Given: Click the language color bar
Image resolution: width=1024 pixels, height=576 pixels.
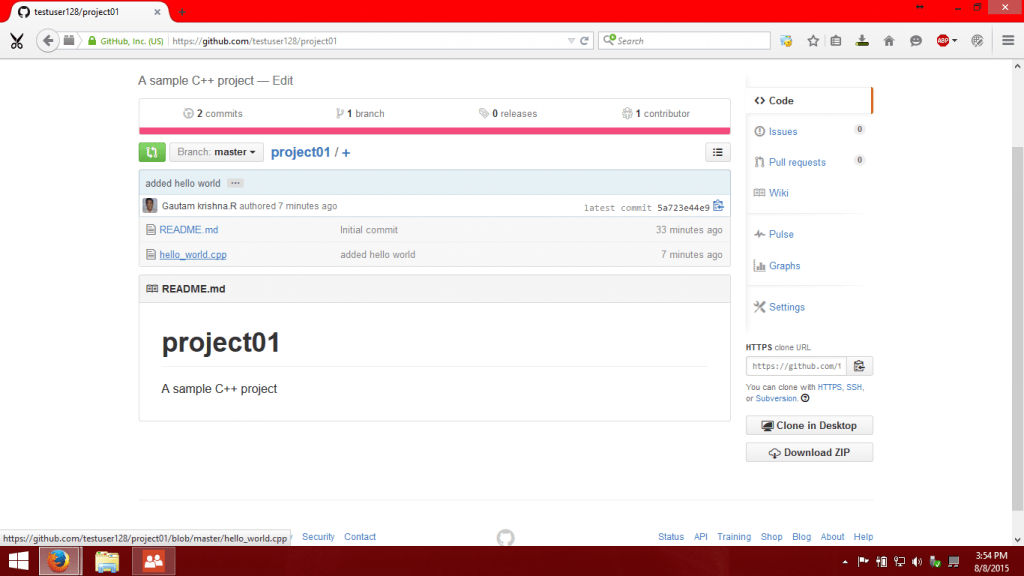Looking at the screenshot, I should point(434,131).
